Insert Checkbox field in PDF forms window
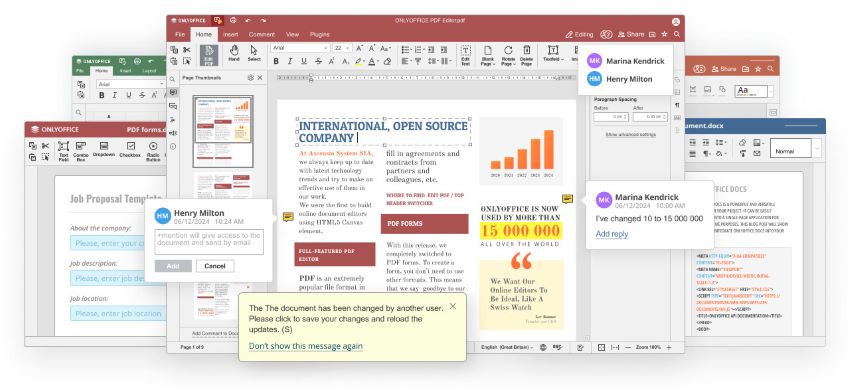850x392 pixels. click(x=130, y=149)
